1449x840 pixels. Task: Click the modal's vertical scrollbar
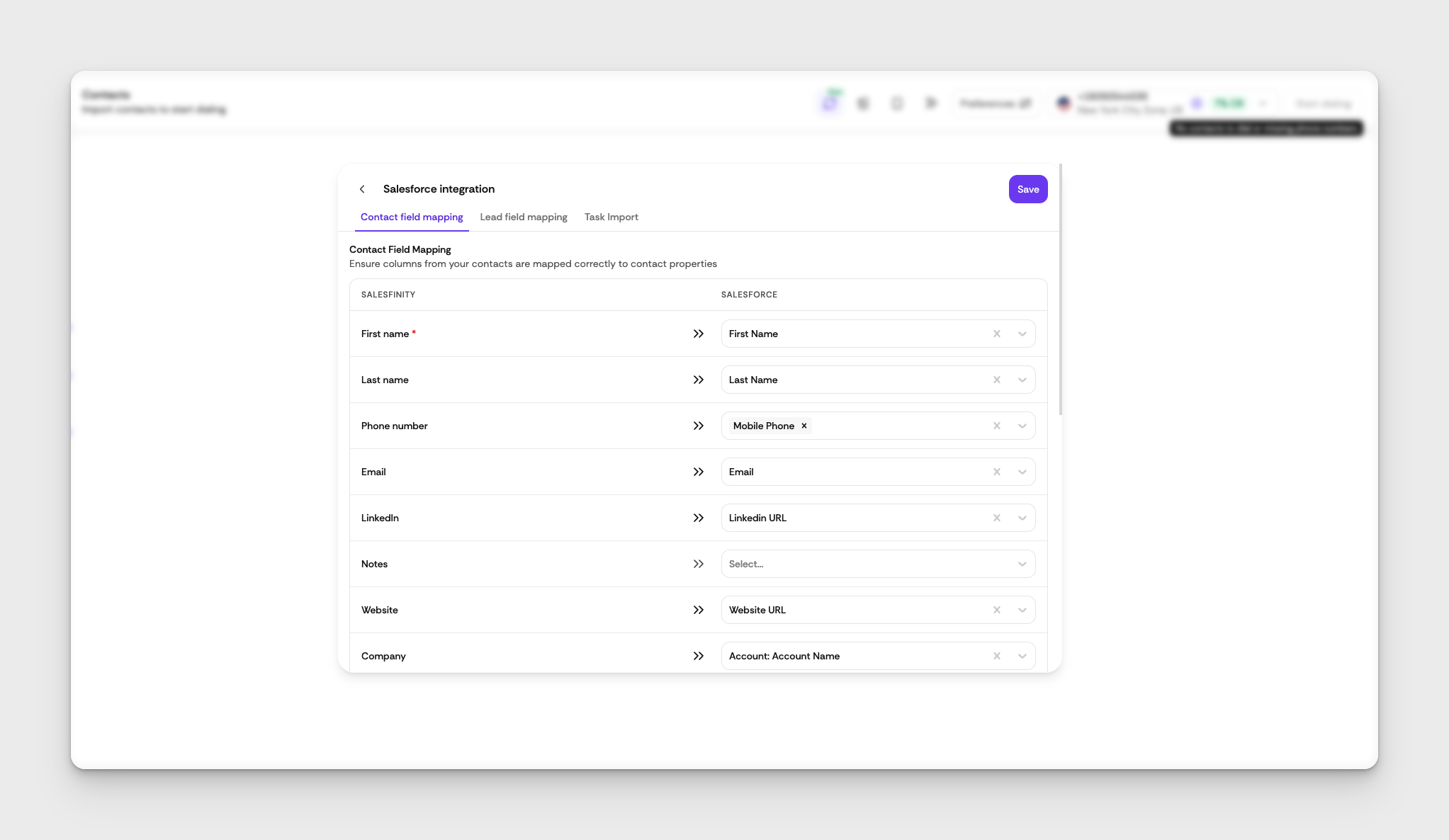tap(1060, 290)
